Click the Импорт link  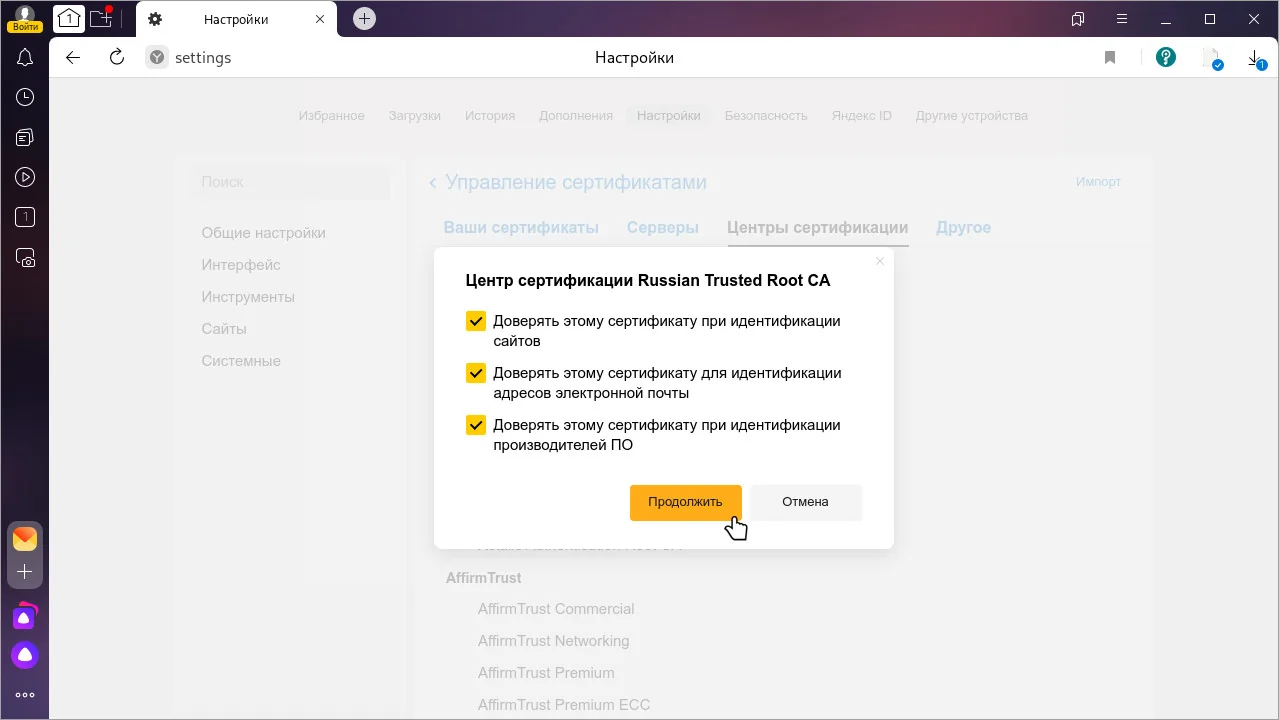click(1098, 182)
